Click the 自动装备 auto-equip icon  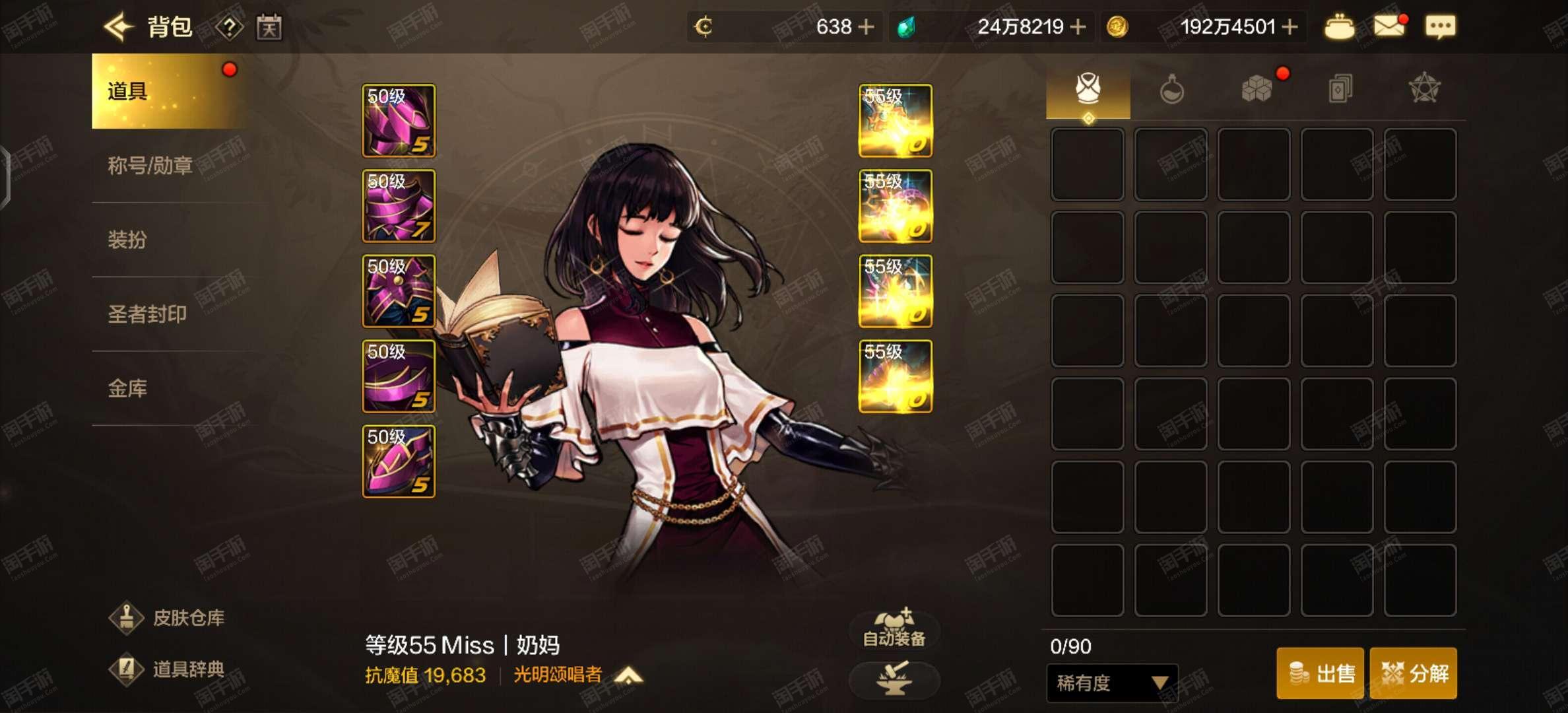[x=894, y=628]
